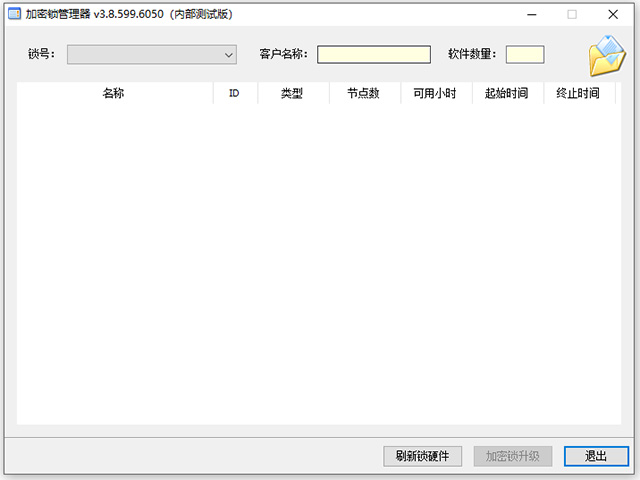Click the 终止时间 column header
The height and width of the screenshot is (480, 640).
579,93
